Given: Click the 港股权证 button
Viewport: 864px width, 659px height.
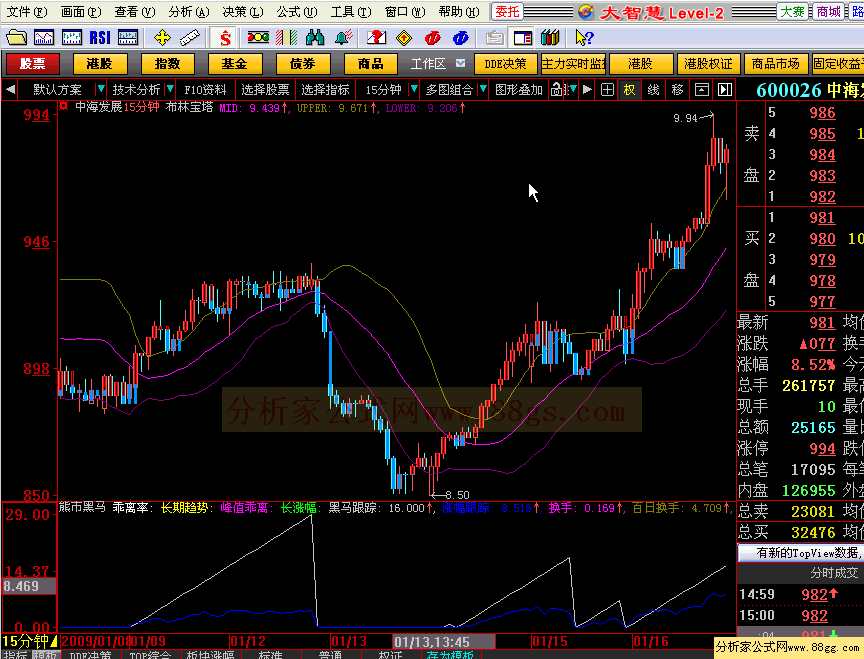Looking at the screenshot, I should point(708,64).
